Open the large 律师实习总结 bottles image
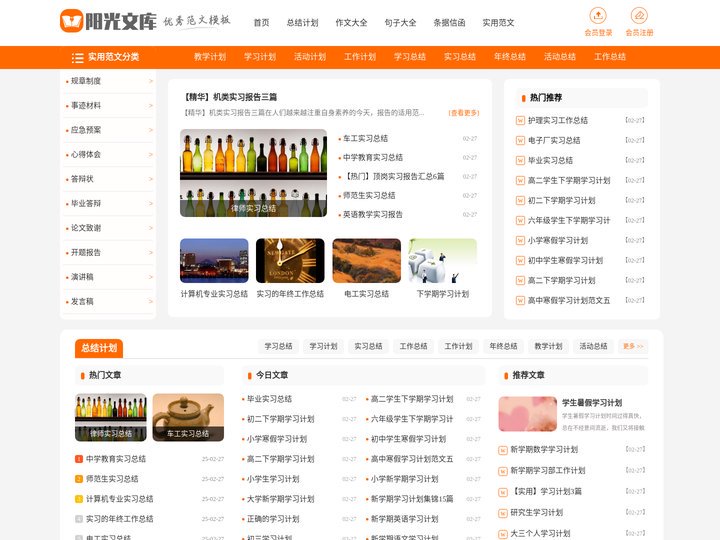The image size is (720, 540). pyautogui.click(x=253, y=173)
